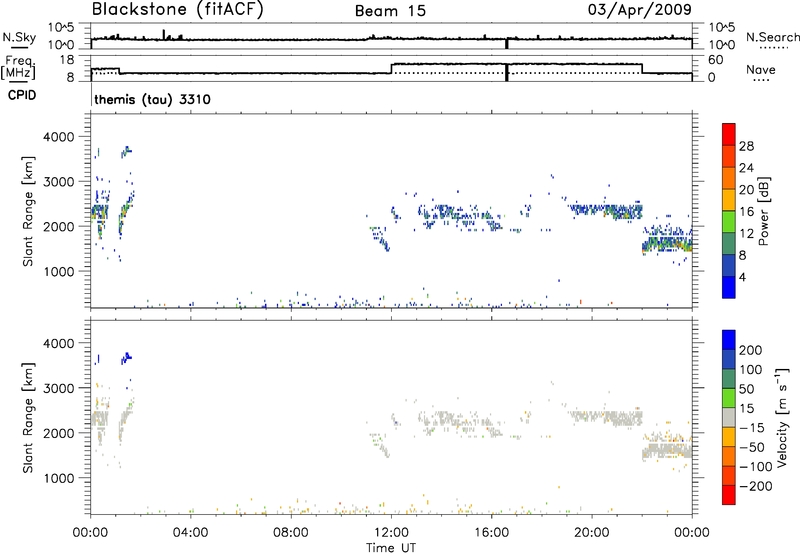Select the "50" velocity color bar label
This screenshot has width=800, height=554.
746,389
